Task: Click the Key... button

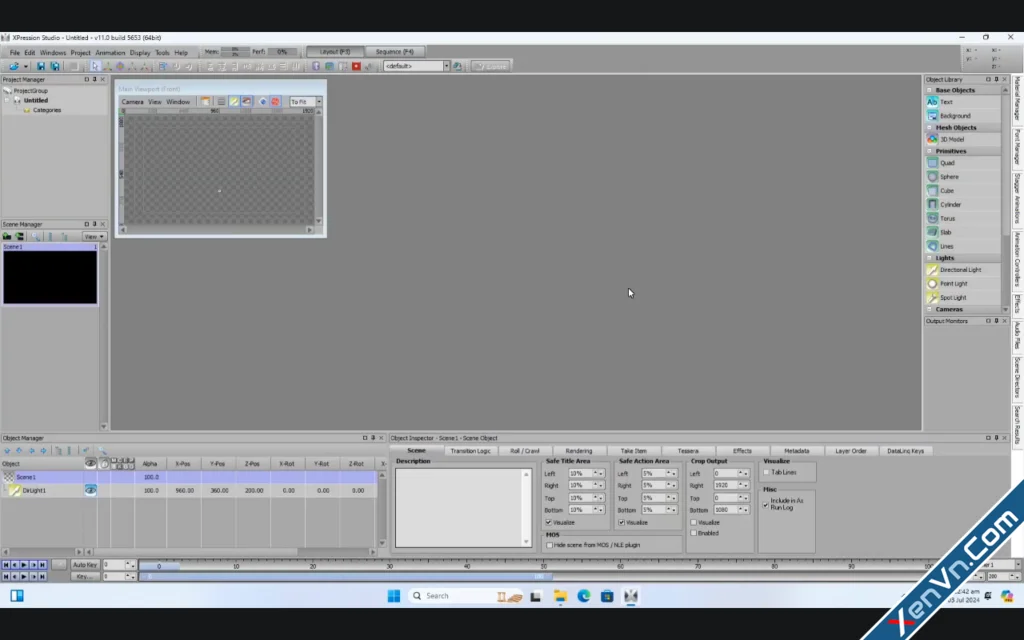Action: (x=85, y=577)
